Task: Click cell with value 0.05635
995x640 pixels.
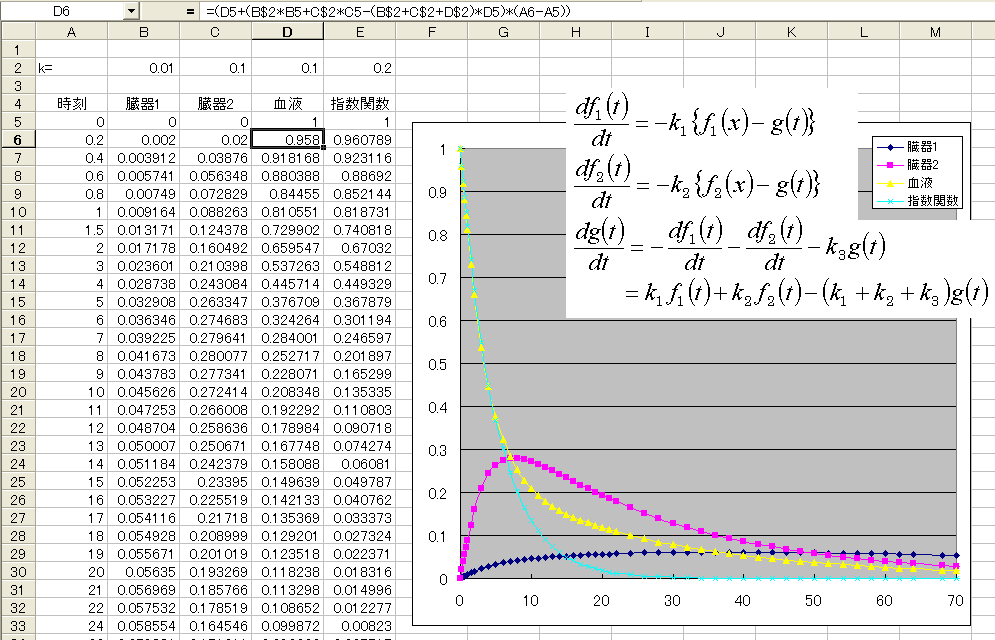Action: pos(144,572)
